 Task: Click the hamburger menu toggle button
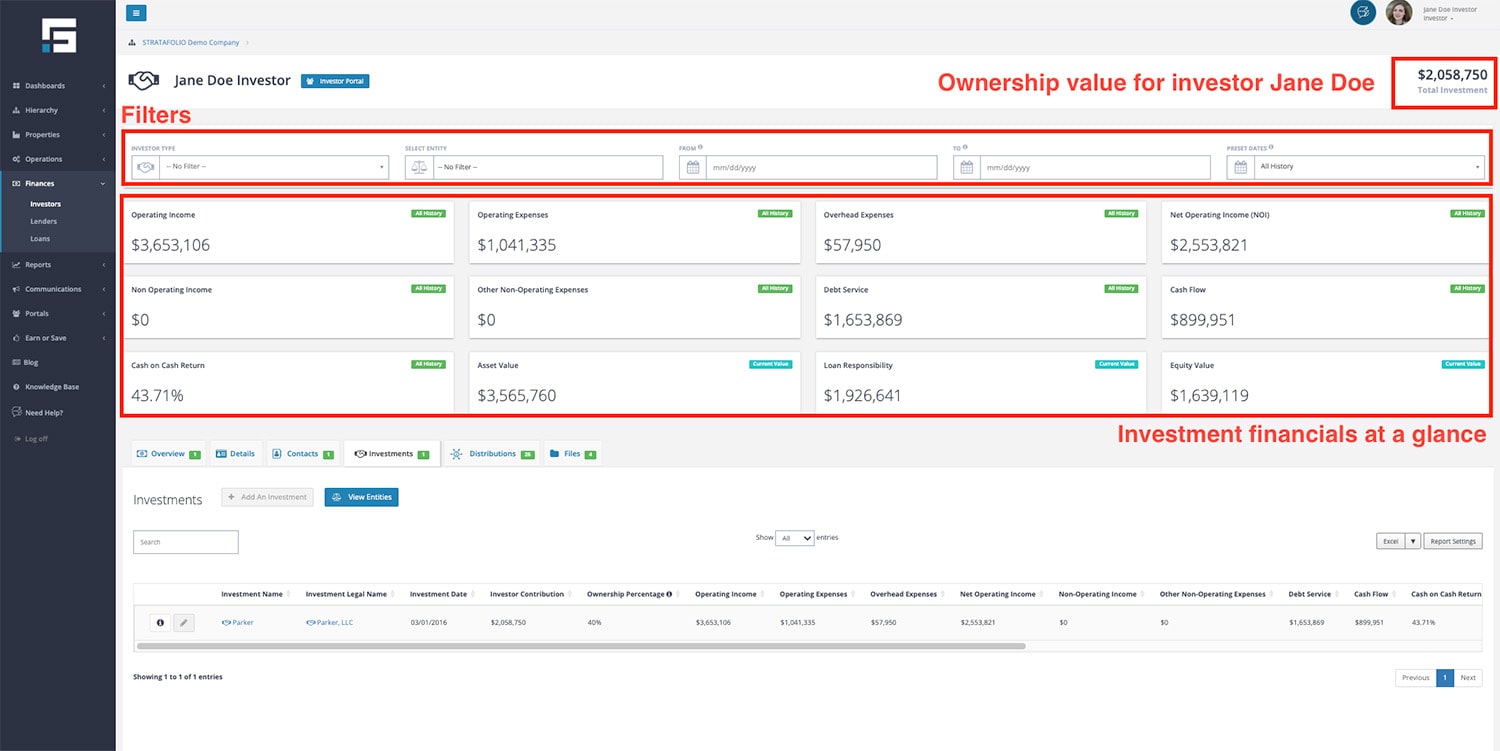[x=136, y=13]
